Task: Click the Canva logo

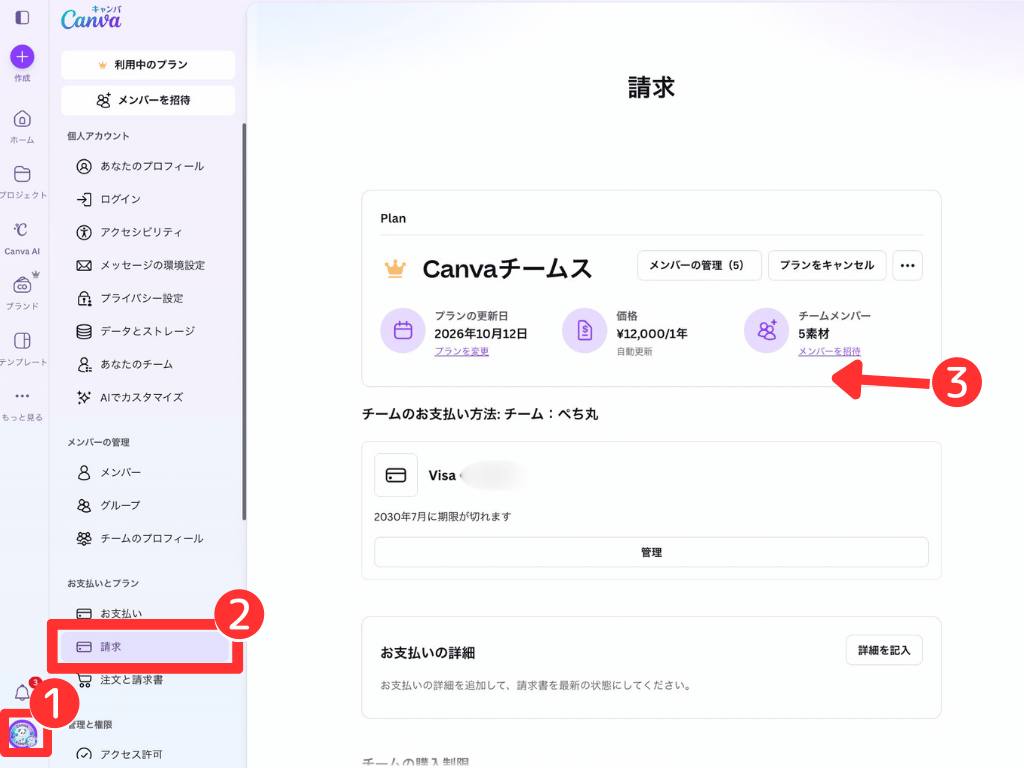Action: pos(90,18)
